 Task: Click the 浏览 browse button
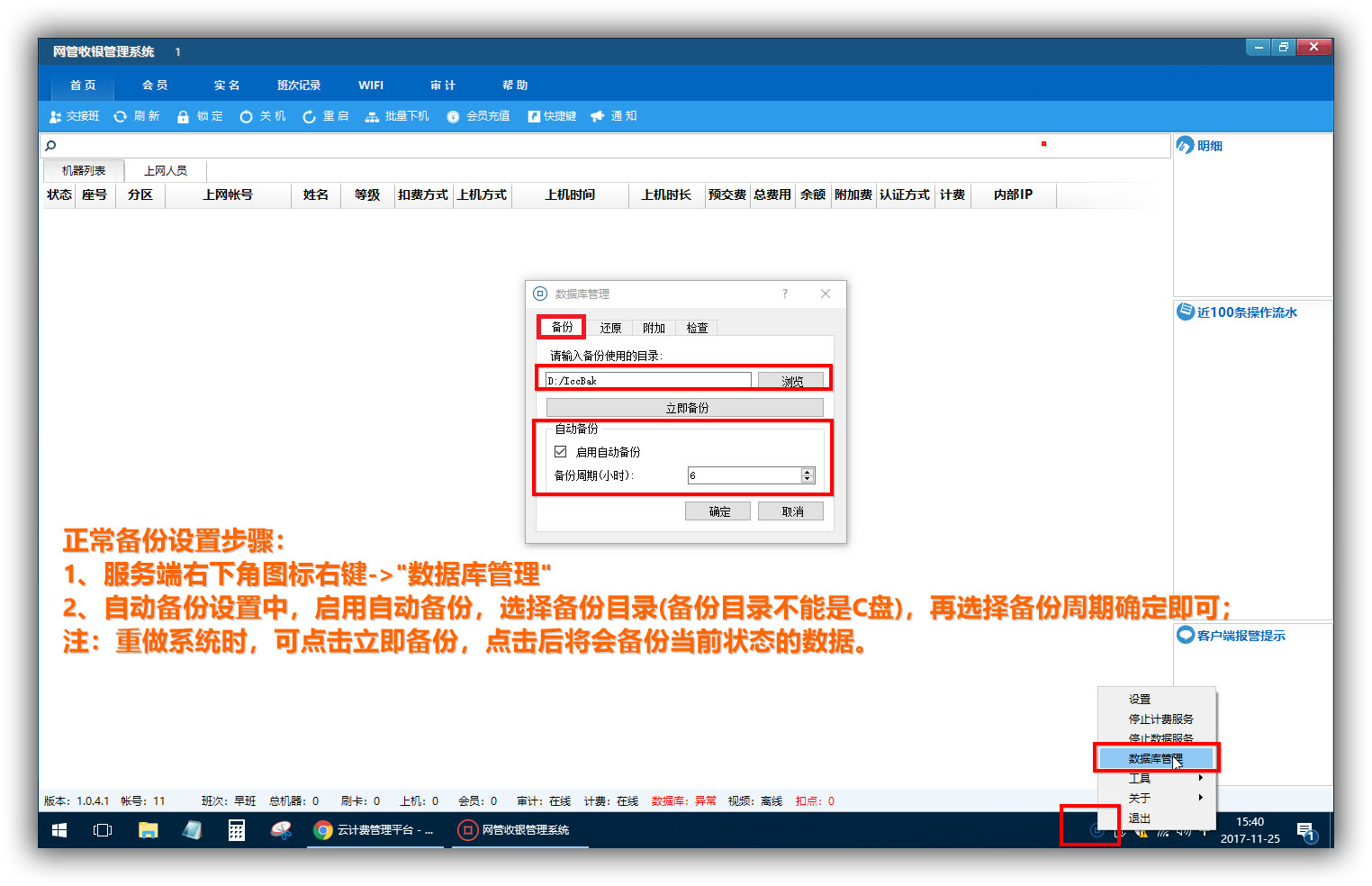coord(790,381)
